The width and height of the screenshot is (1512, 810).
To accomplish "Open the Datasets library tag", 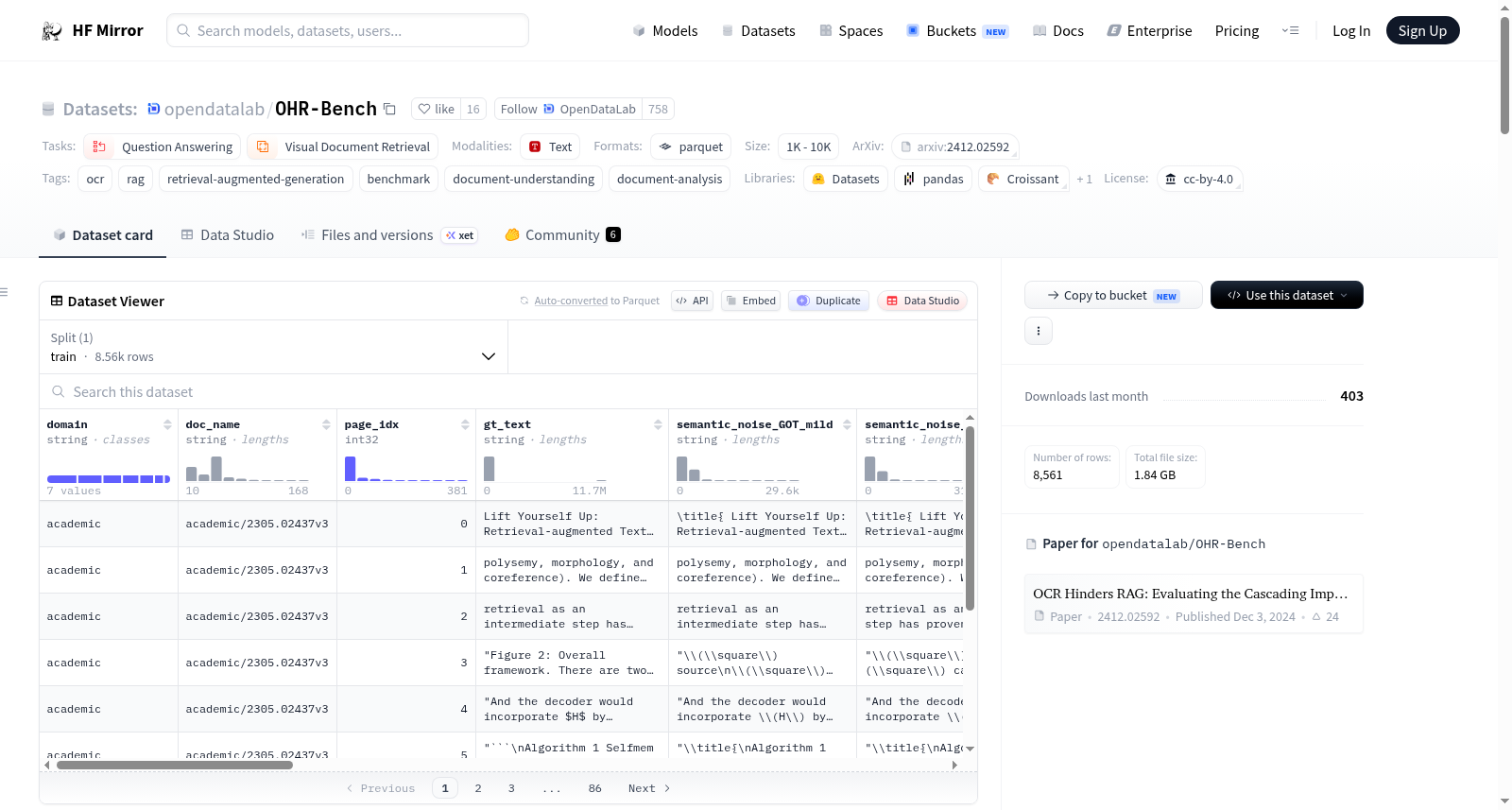I will click(x=846, y=179).
